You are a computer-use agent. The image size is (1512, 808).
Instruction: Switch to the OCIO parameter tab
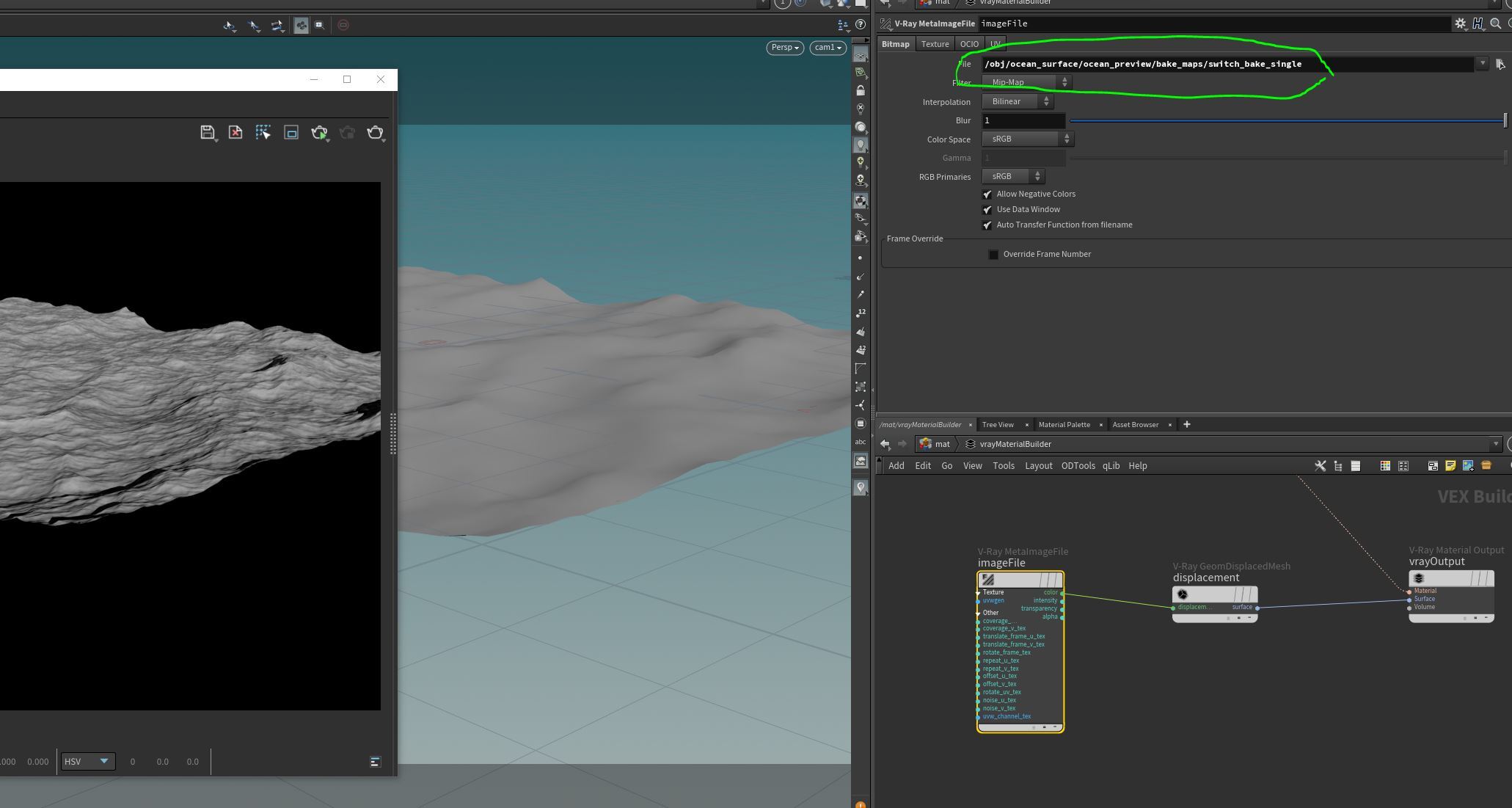pos(969,44)
